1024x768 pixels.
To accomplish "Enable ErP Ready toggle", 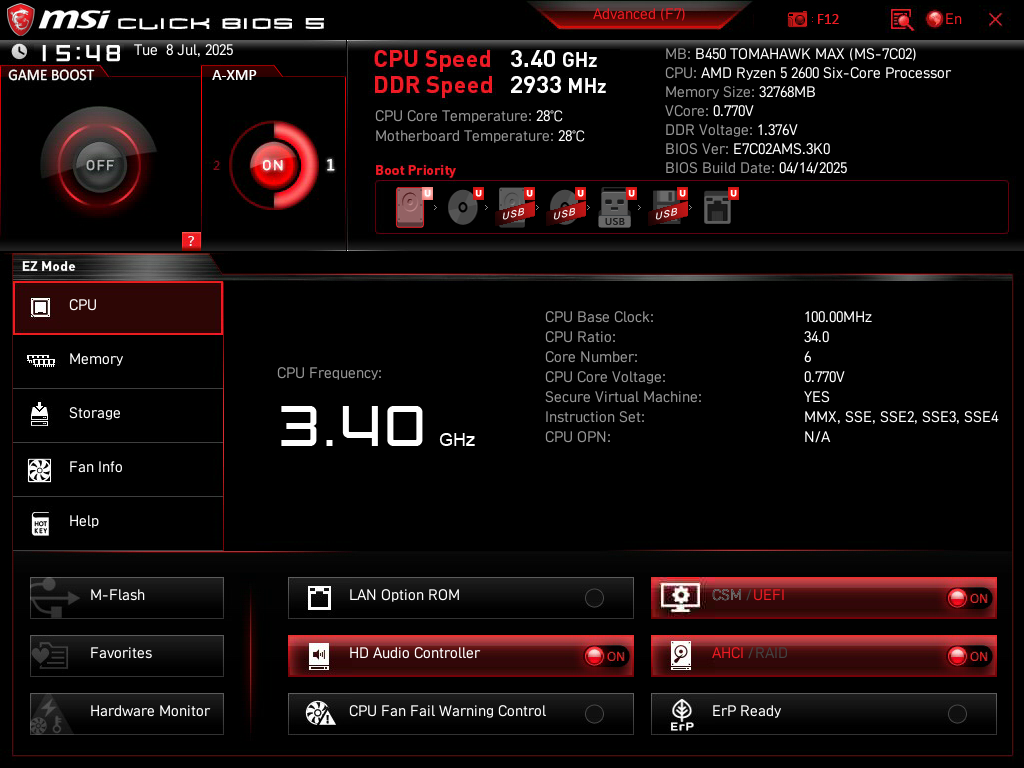I will [957, 714].
